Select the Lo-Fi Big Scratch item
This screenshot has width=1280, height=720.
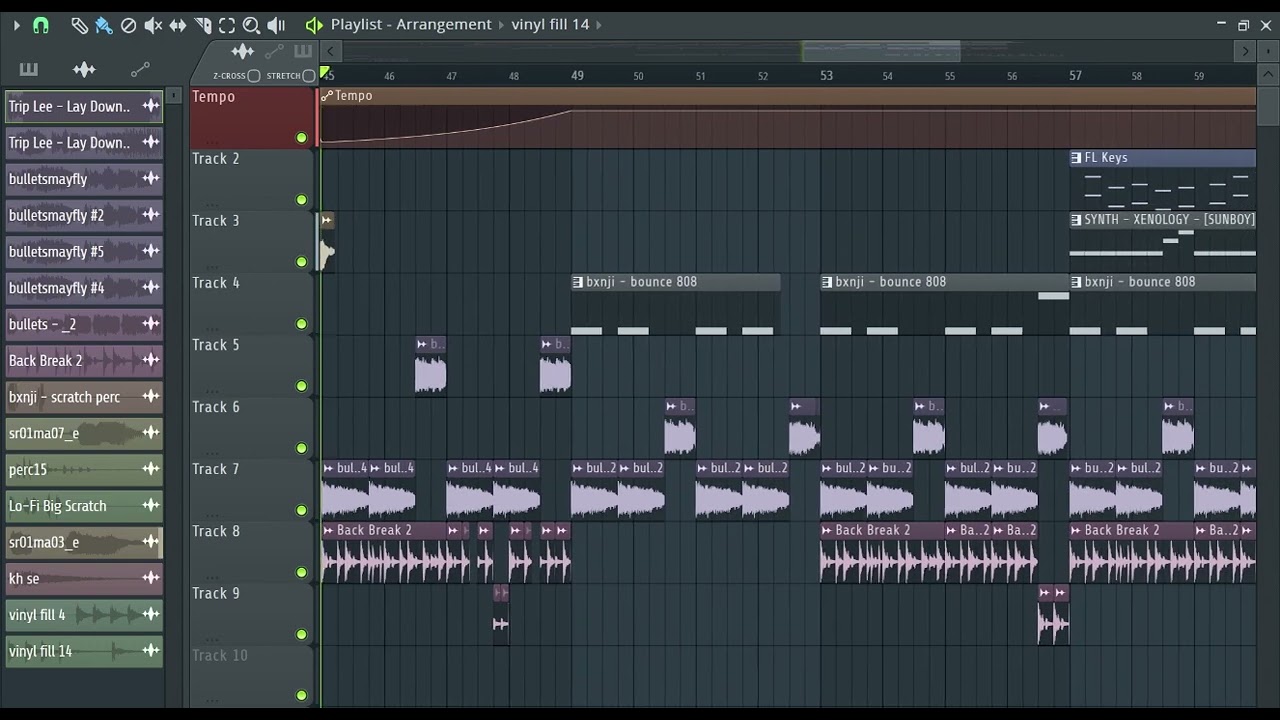pyautogui.click(x=84, y=506)
